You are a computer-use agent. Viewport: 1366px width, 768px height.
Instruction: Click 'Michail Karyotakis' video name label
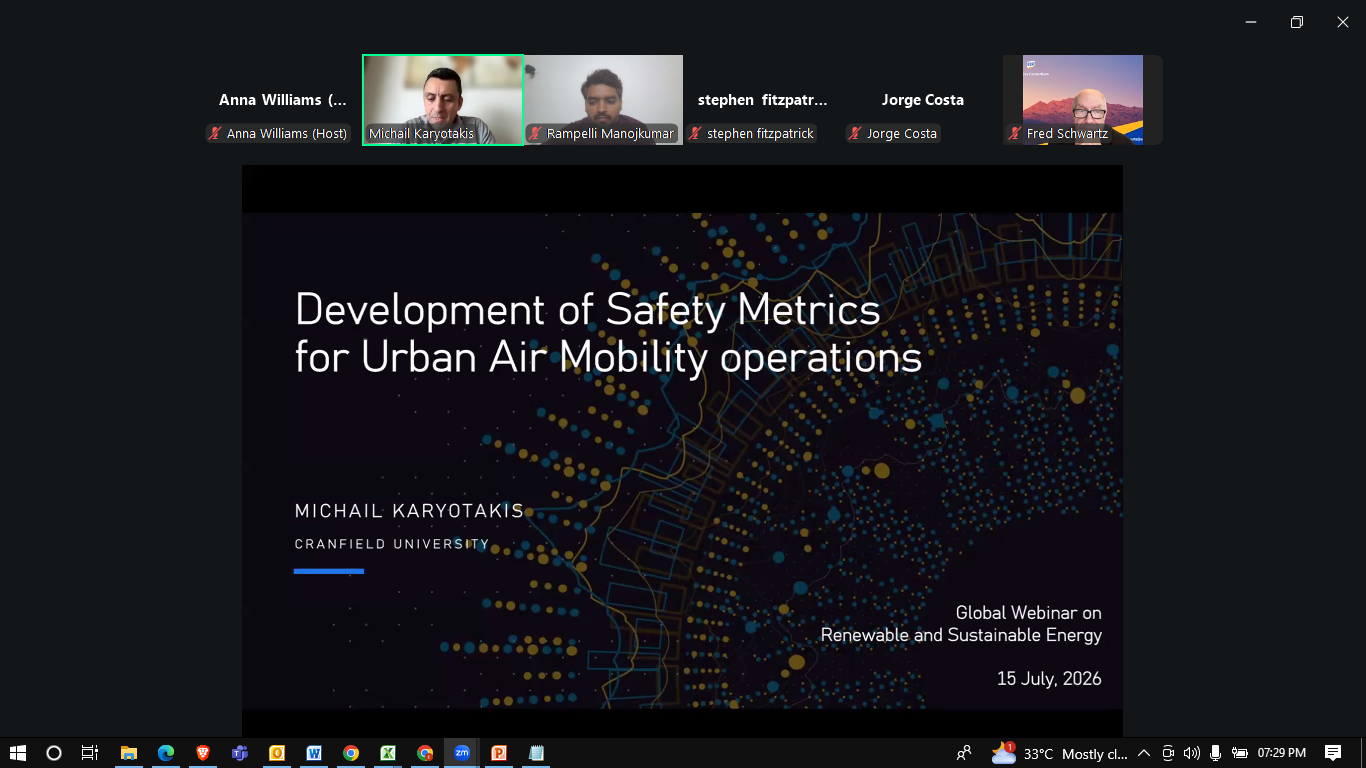pyautogui.click(x=421, y=133)
